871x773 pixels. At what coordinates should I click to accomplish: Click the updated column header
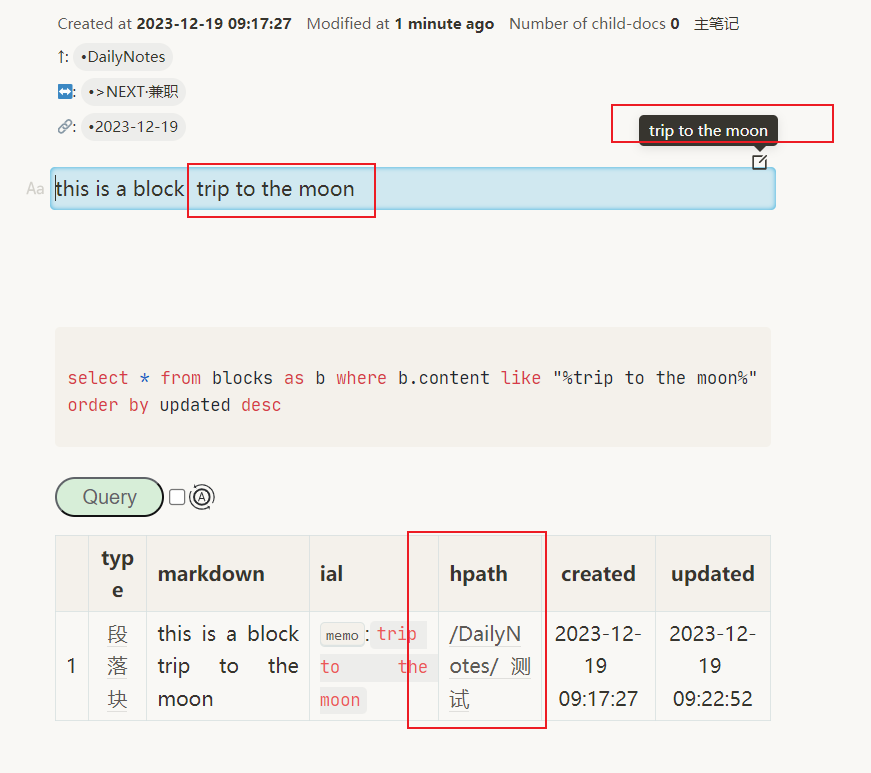pos(712,573)
